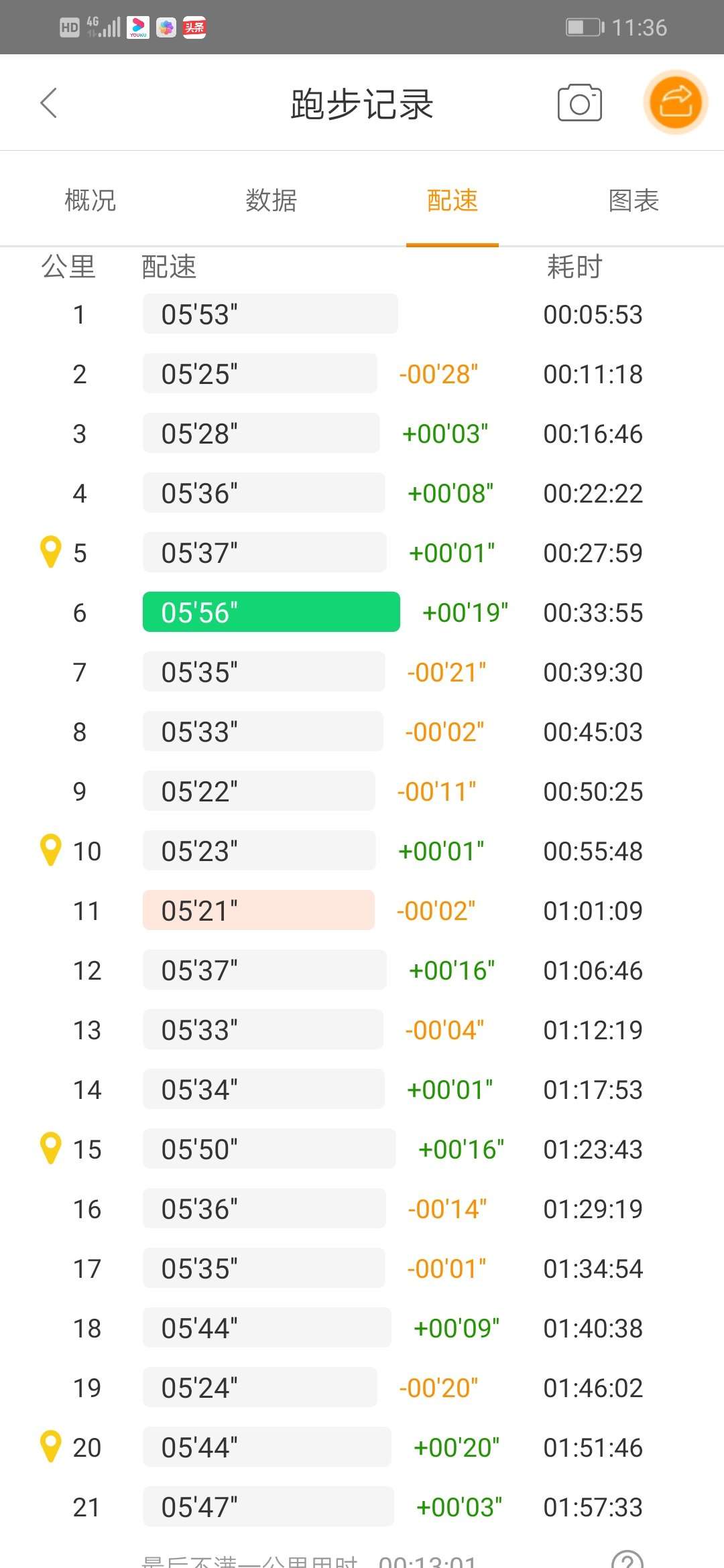Open the 图表 tab
Screen dimensions: 724x1568
pos(633,200)
